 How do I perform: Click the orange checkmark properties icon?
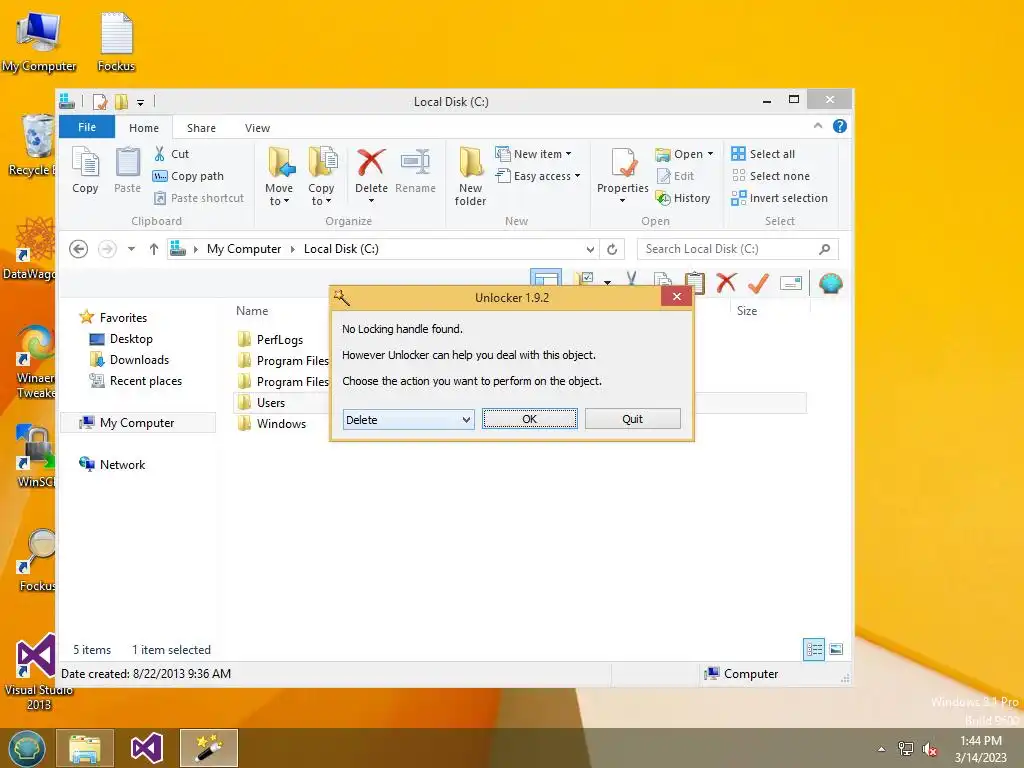tap(758, 283)
